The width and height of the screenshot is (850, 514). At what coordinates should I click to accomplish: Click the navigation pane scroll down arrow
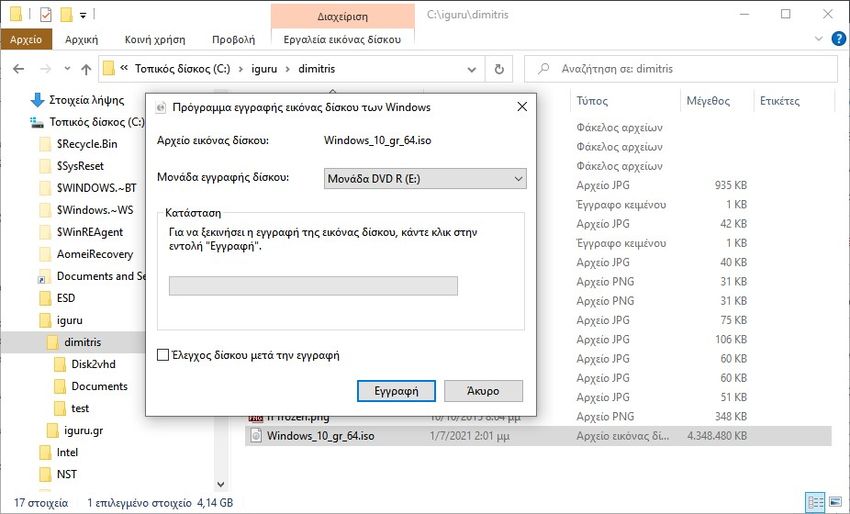pos(221,484)
